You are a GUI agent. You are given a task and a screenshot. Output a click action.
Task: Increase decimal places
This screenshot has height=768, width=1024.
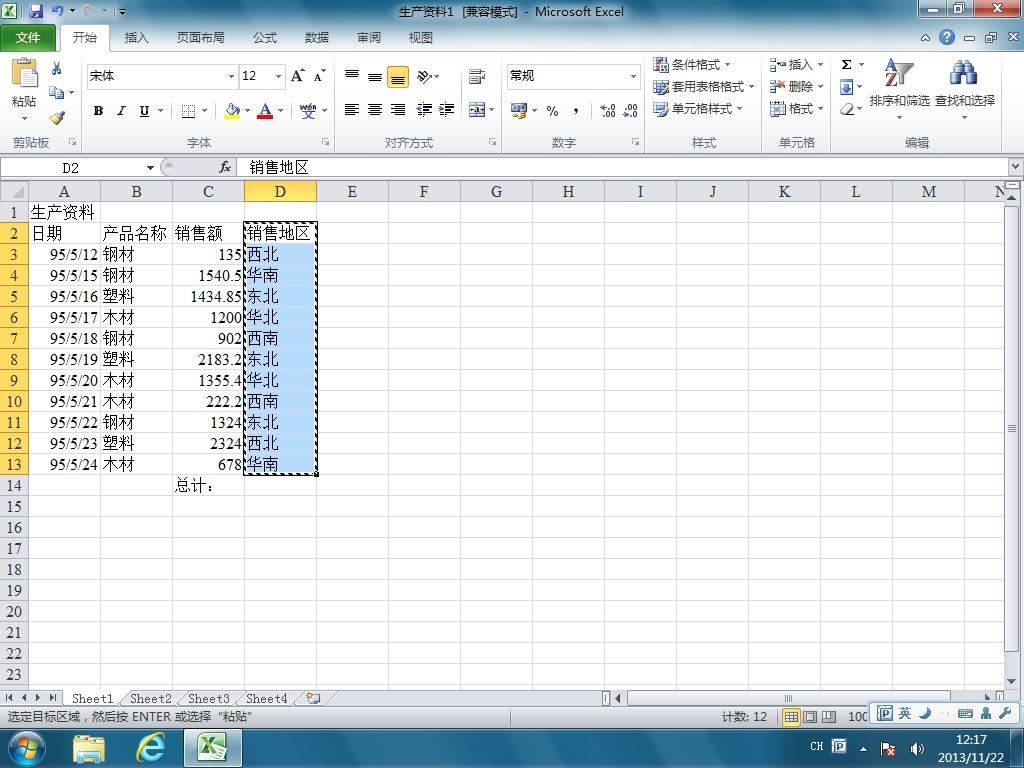pos(607,110)
